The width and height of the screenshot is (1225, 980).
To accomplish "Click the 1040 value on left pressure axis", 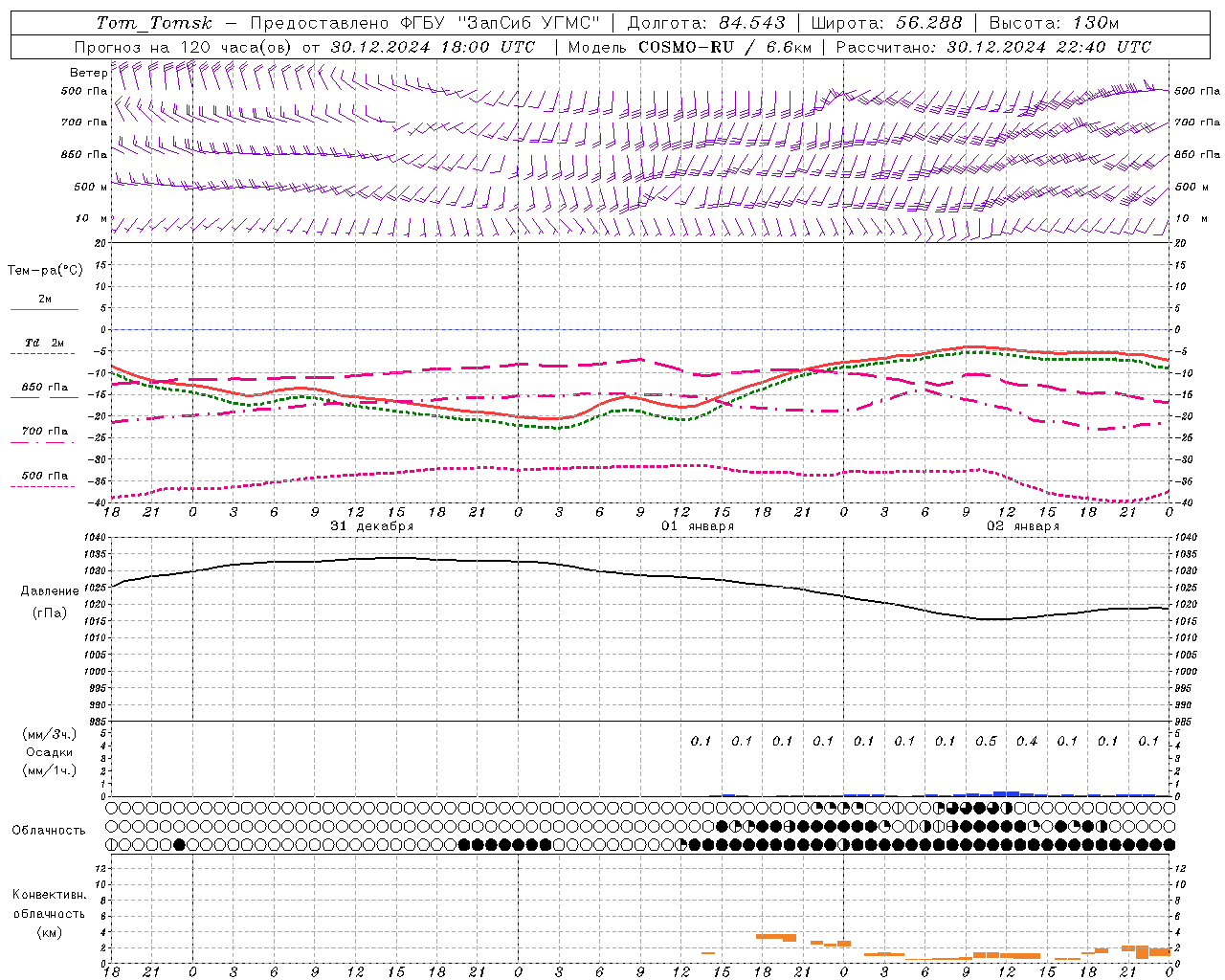I will pyautogui.click(x=97, y=538).
